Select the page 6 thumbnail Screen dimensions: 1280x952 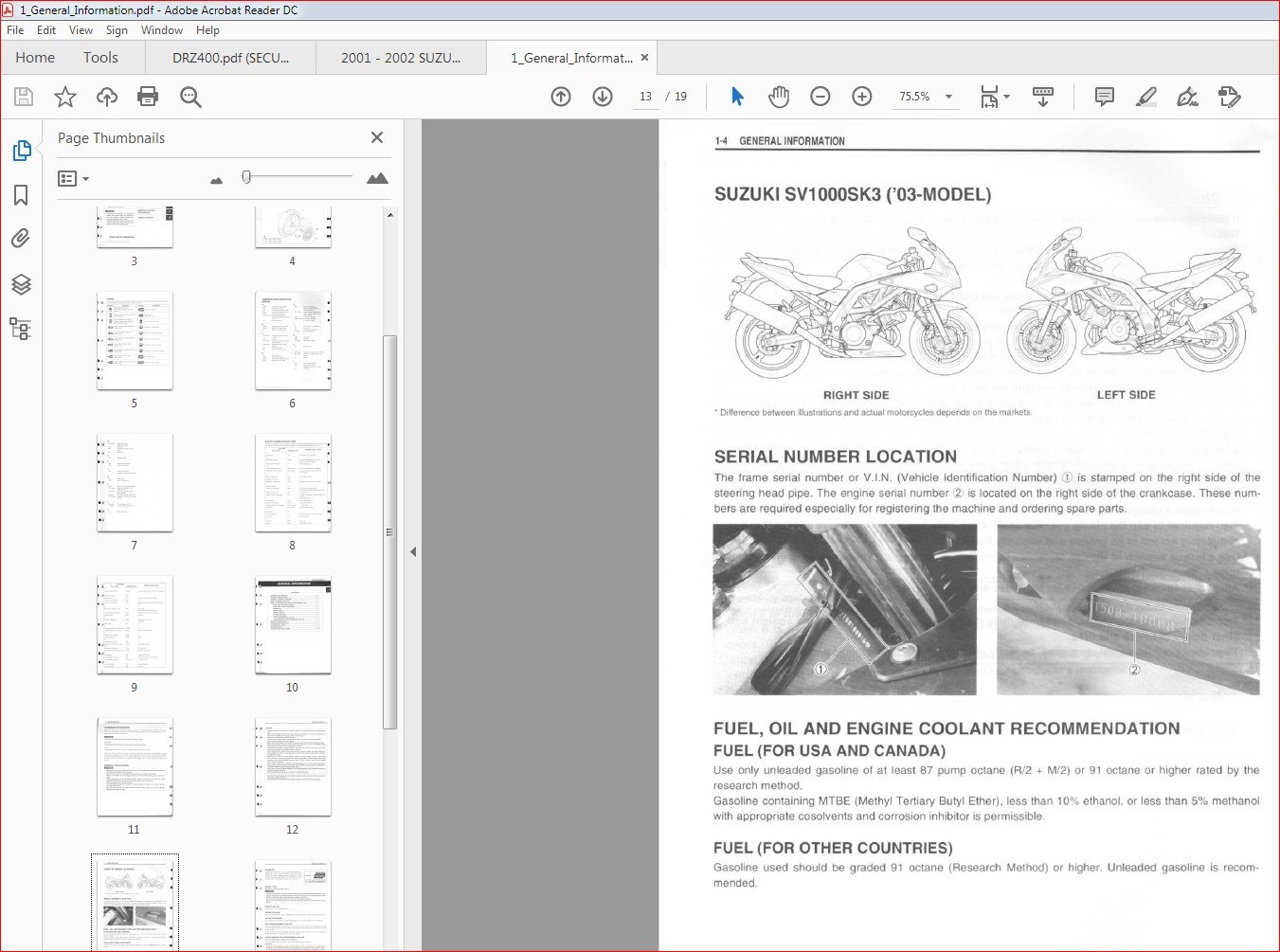pos(293,341)
